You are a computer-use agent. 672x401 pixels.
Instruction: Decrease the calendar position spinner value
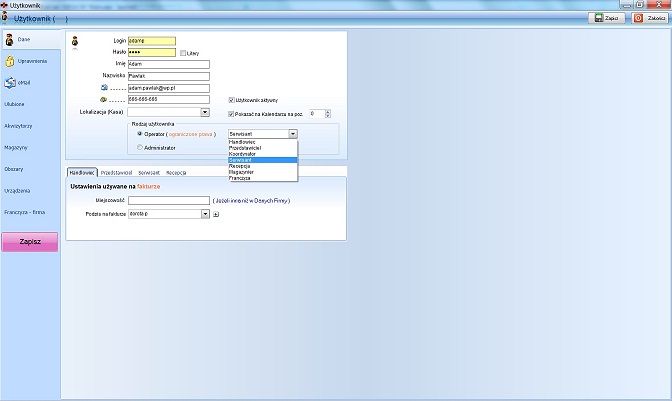point(328,116)
